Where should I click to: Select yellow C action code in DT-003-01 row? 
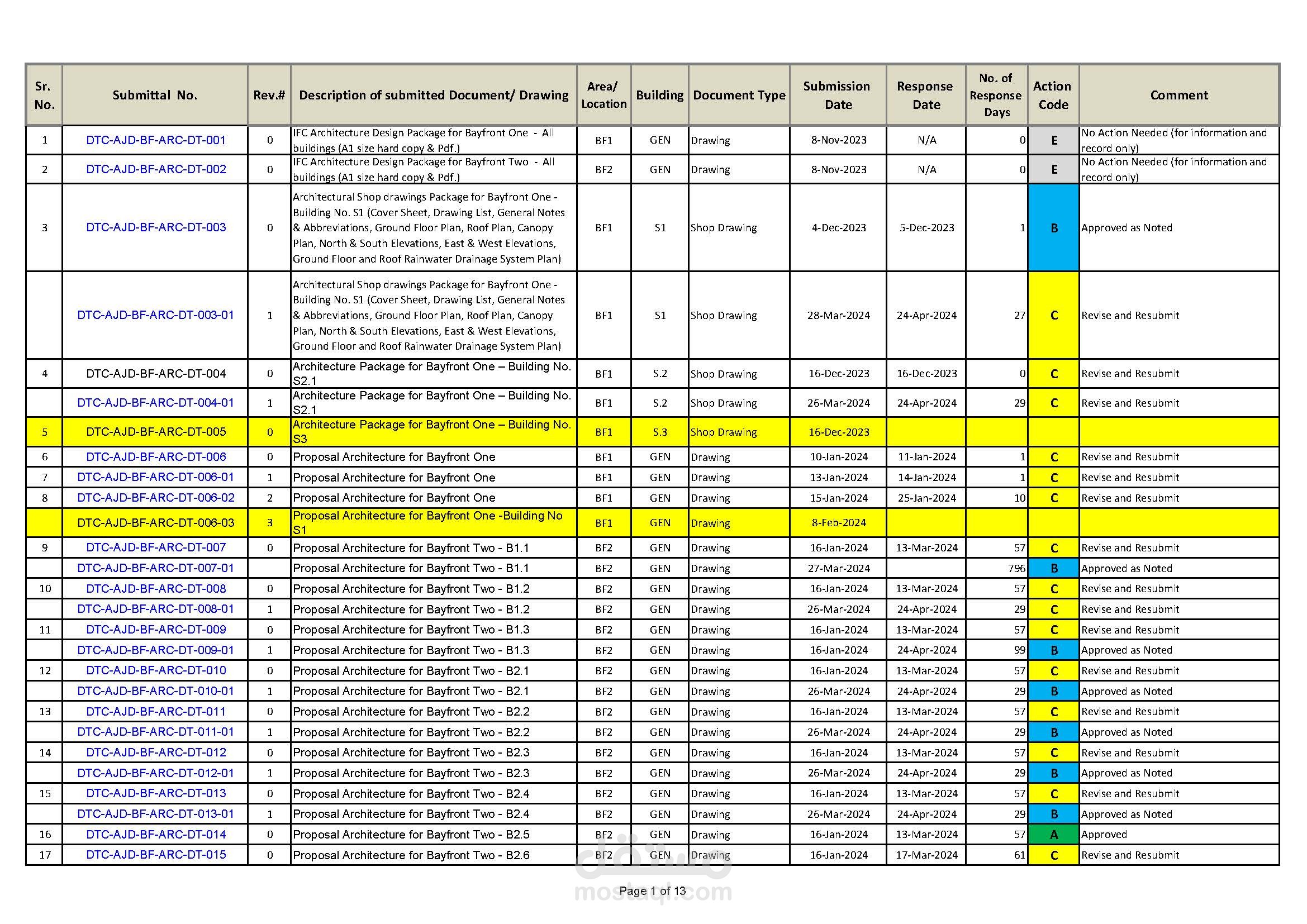[1054, 315]
